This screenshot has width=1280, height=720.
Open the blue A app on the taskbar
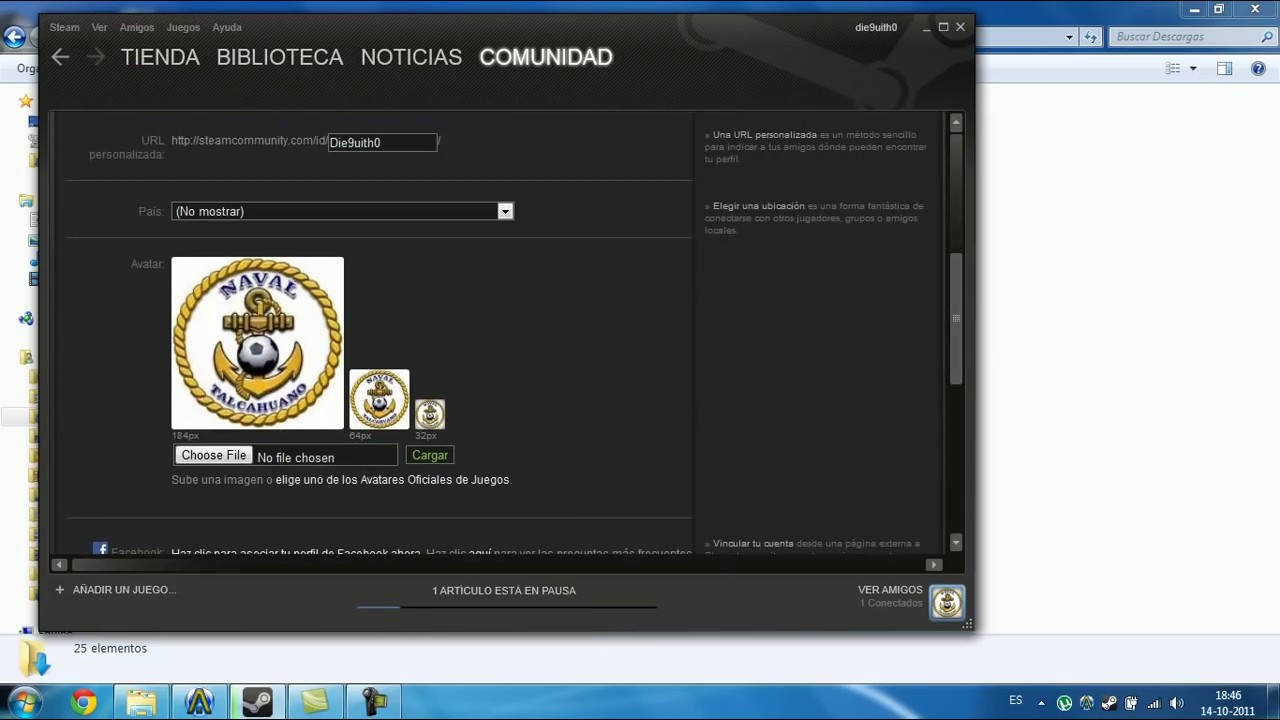pyautogui.click(x=199, y=702)
